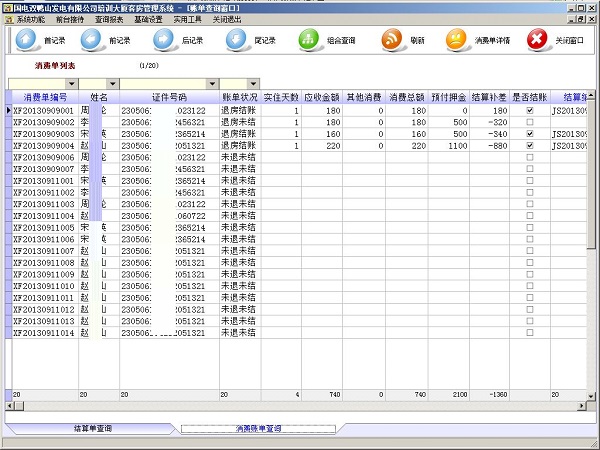The height and width of the screenshot is (450, 600).
Task: Open filter dropdown above 账单状况 column
Action: [x=253, y=84]
